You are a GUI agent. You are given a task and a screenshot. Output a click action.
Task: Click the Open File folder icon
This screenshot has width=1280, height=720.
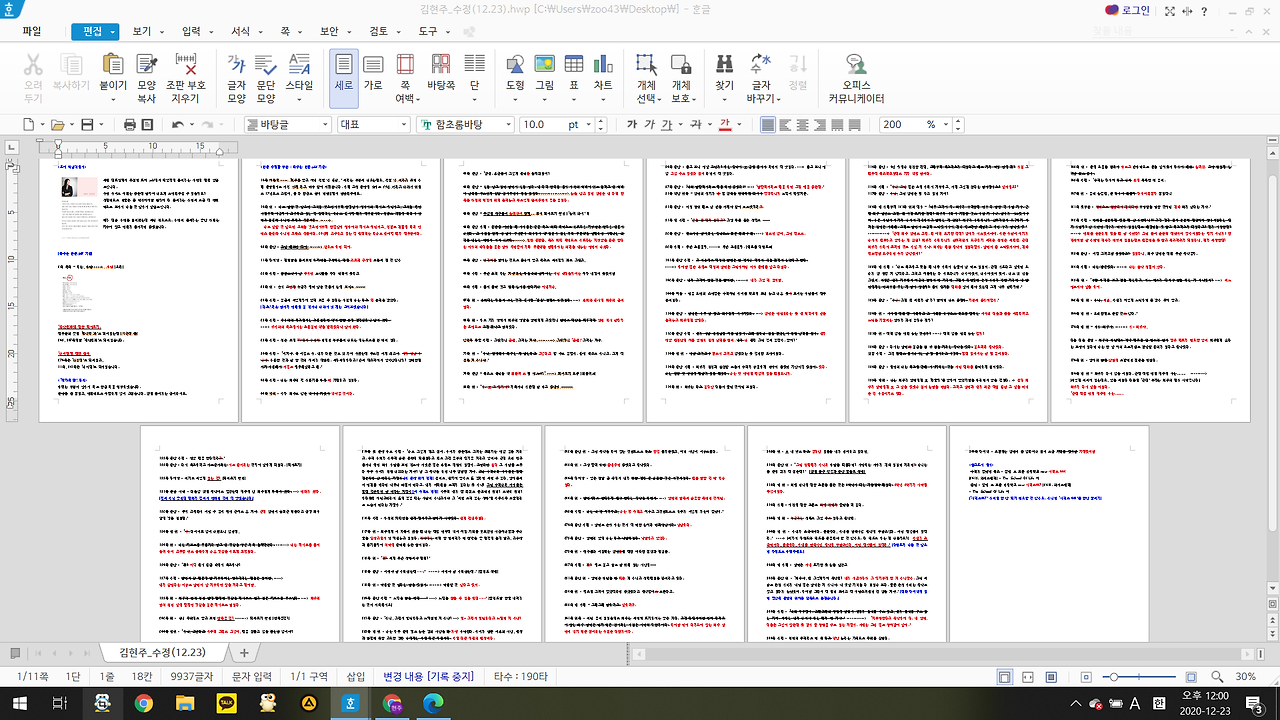point(58,125)
